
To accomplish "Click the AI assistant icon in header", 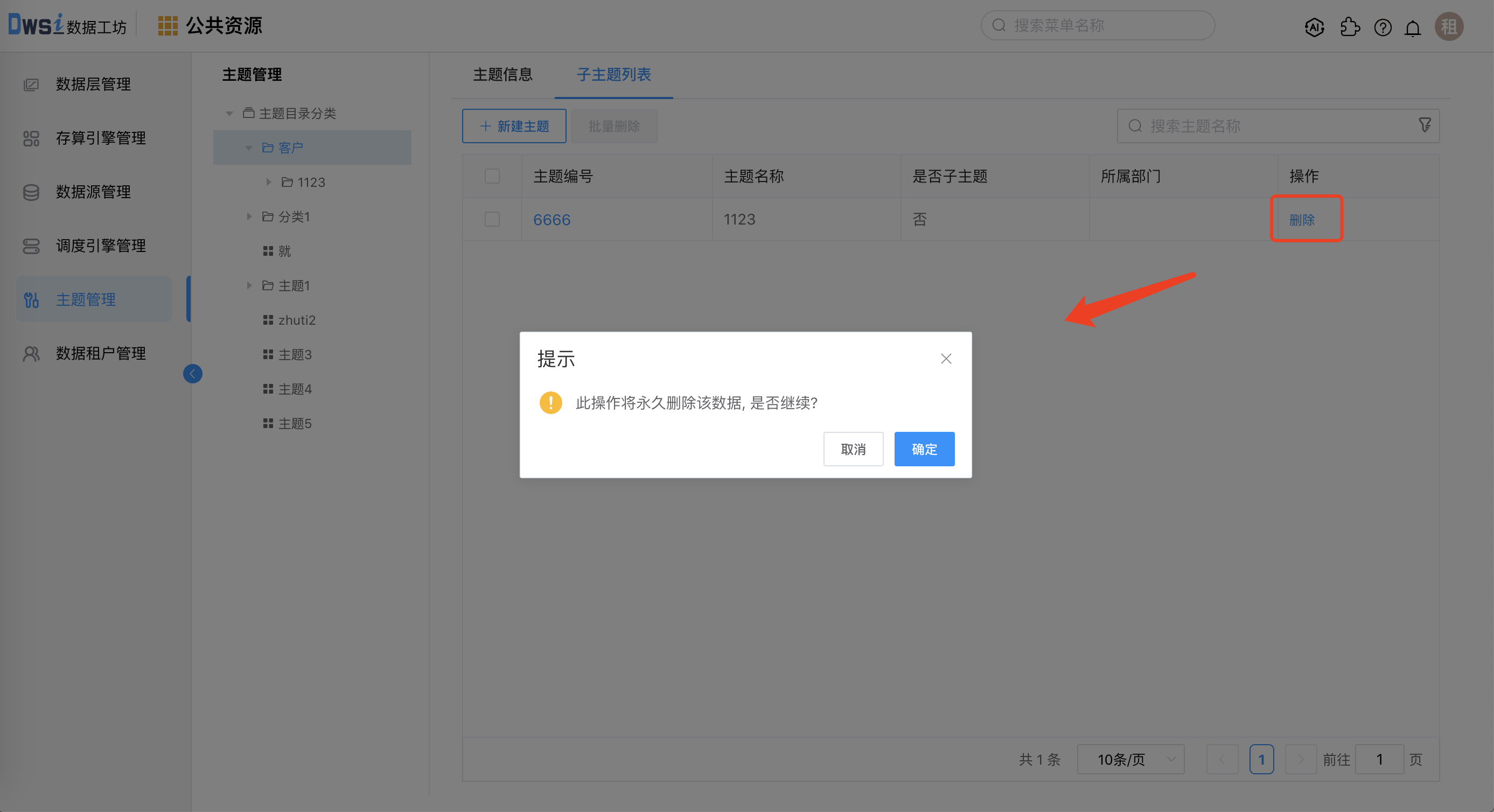I will pos(1314,27).
